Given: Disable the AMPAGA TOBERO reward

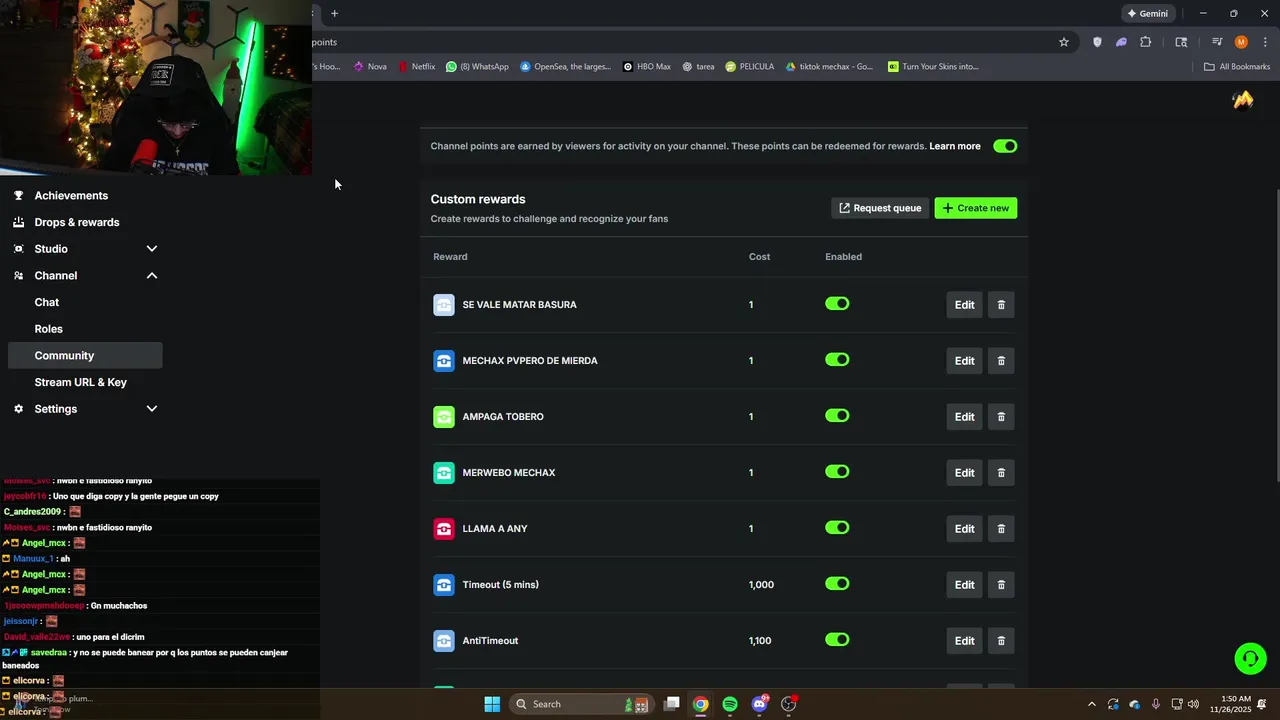Looking at the screenshot, I should coord(837,416).
